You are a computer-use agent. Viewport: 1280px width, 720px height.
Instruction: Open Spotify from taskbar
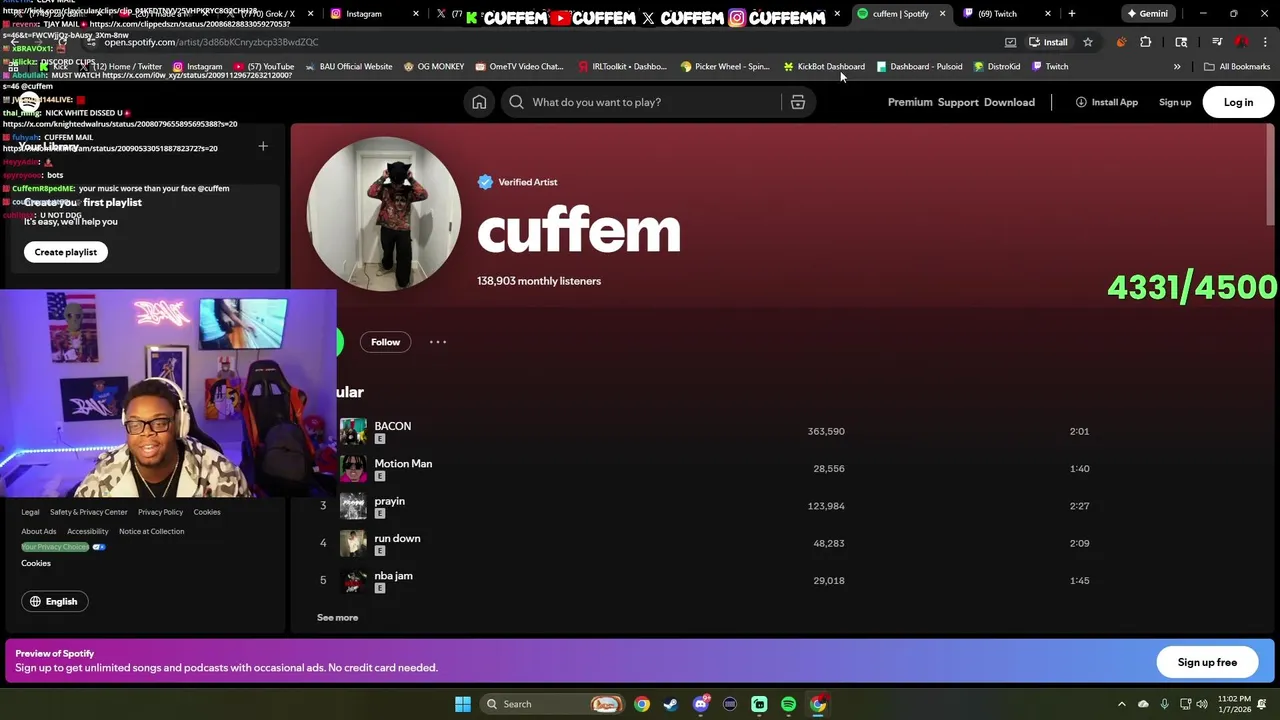click(789, 704)
